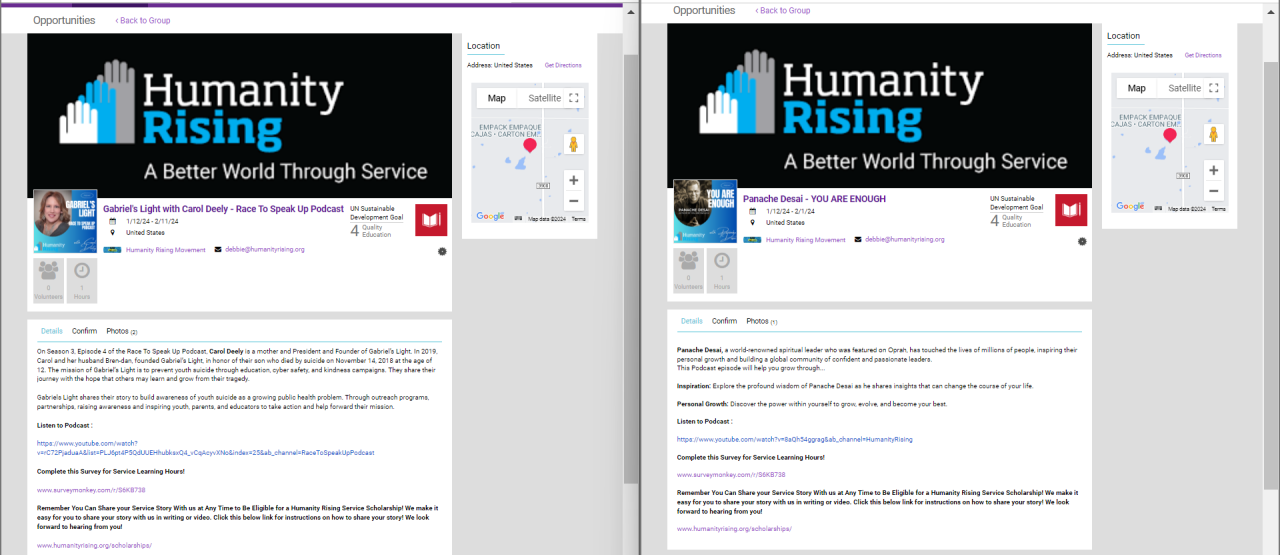Click Get Directions in left window
This screenshot has height=555, width=1280.
pos(563,65)
